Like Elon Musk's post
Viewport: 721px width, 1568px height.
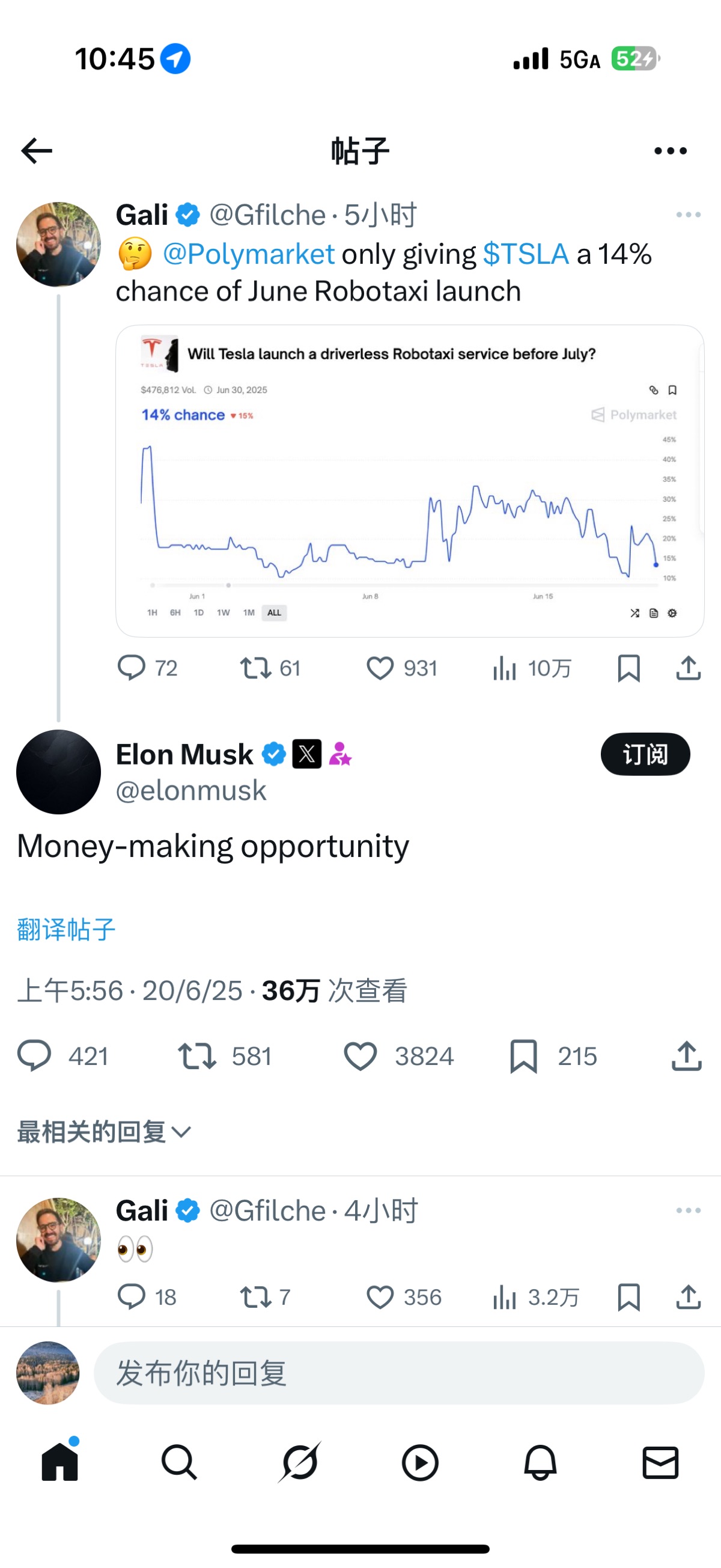click(x=361, y=1056)
